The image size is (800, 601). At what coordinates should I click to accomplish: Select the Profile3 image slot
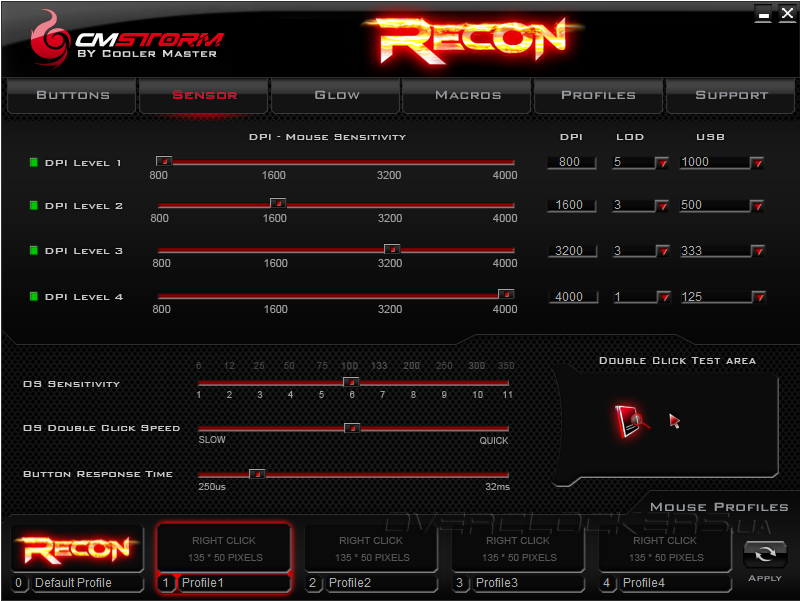(518, 548)
